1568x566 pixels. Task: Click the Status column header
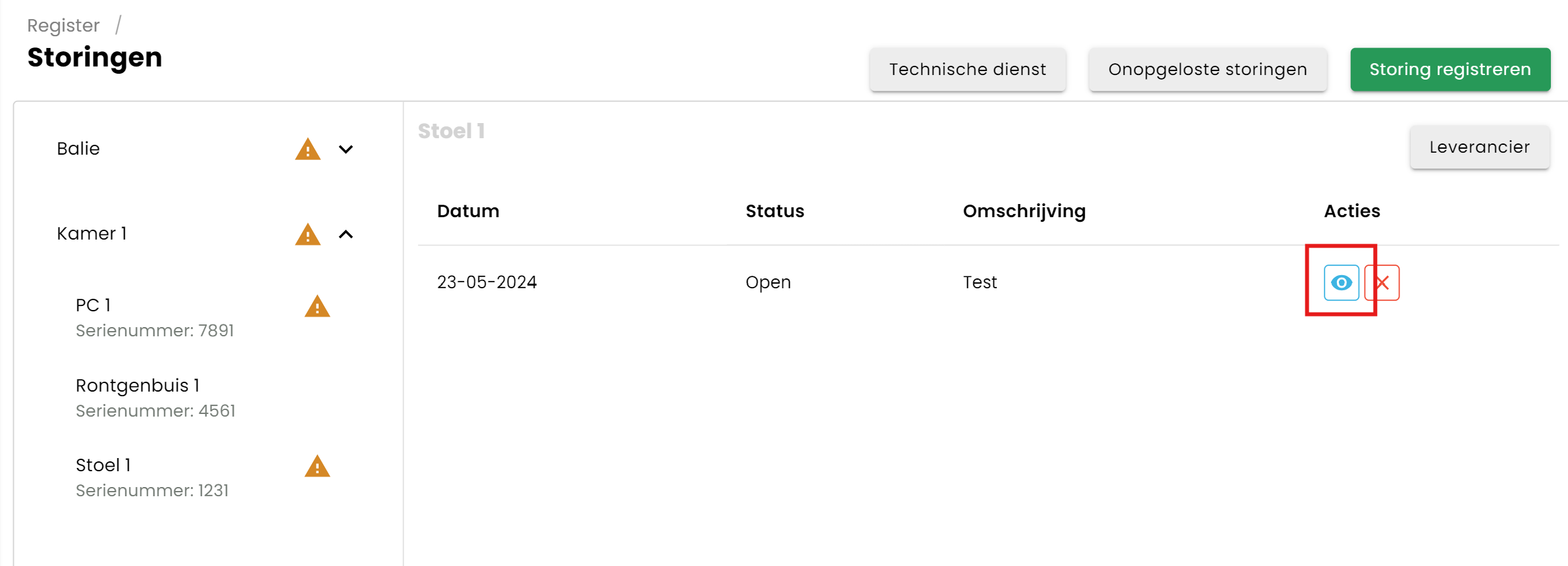(775, 211)
